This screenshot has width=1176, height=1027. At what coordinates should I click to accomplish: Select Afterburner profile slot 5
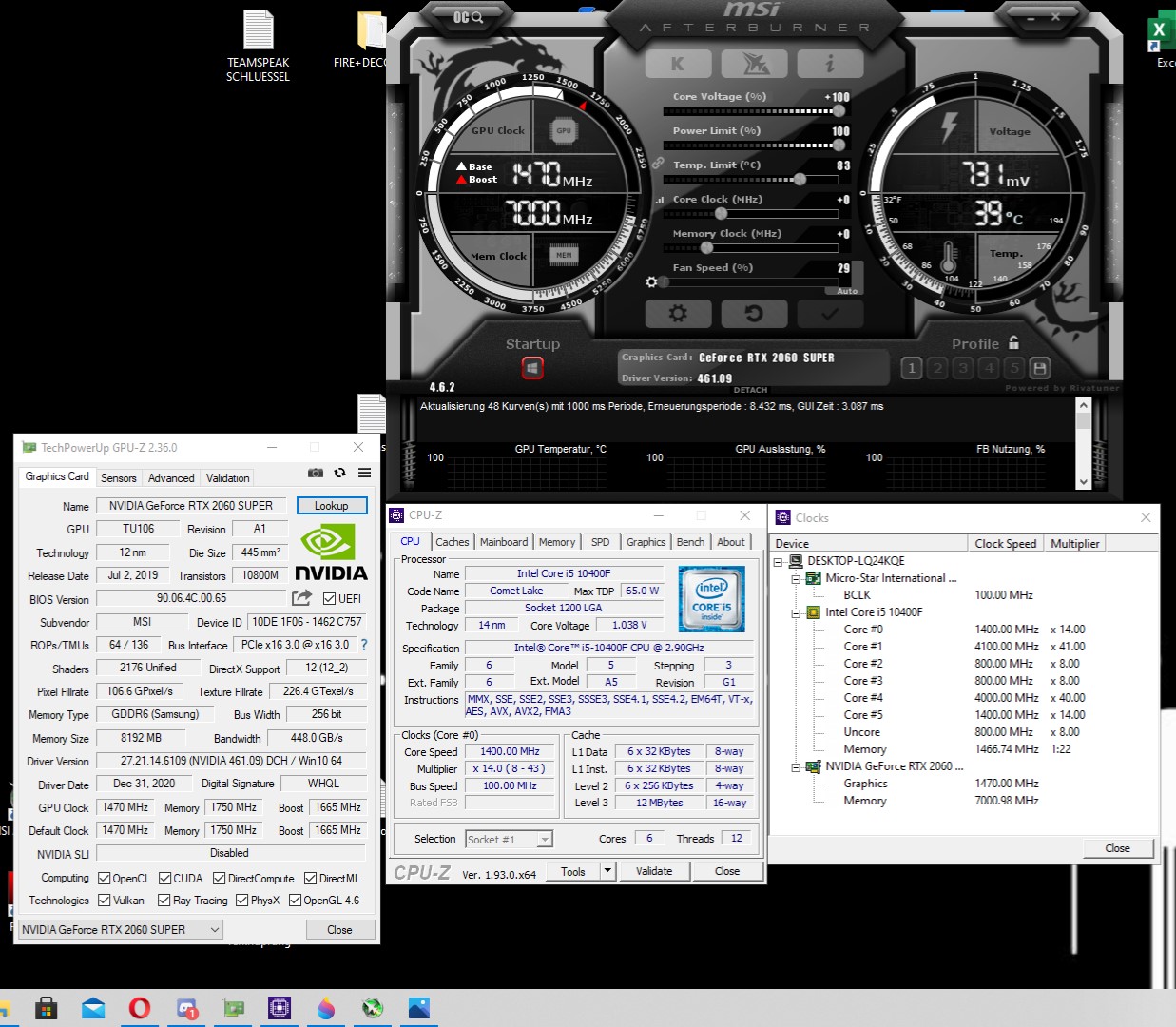tap(1014, 368)
